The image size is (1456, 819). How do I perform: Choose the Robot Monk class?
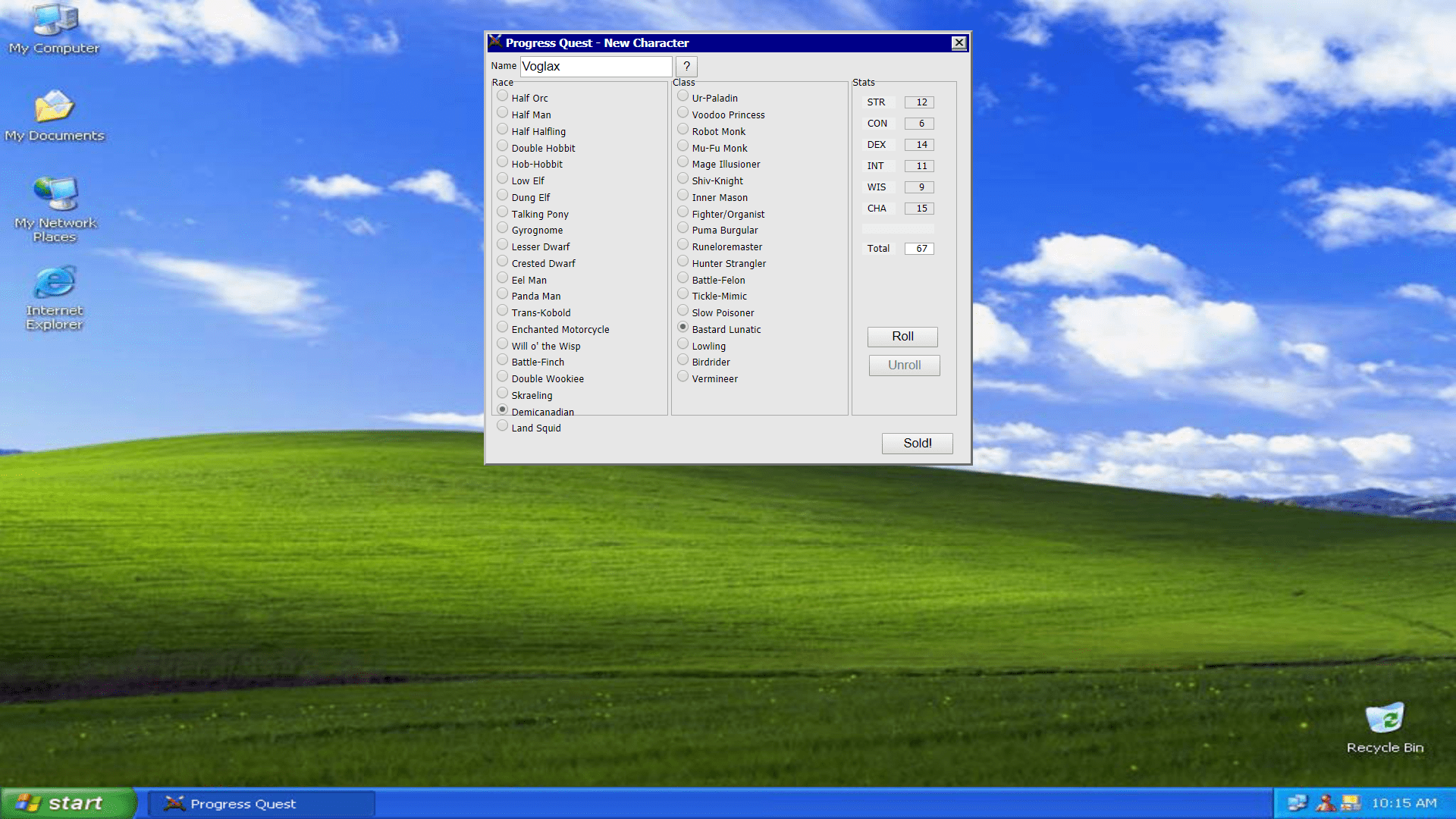(x=683, y=130)
